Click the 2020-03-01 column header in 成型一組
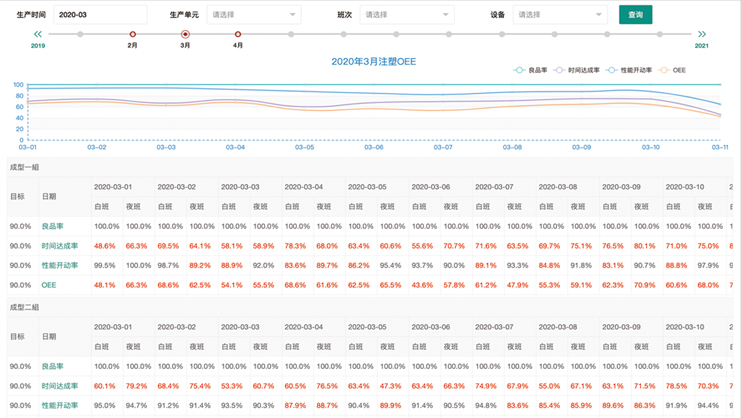The width and height of the screenshot is (741, 418). pyautogui.click(x=113, y=187)
